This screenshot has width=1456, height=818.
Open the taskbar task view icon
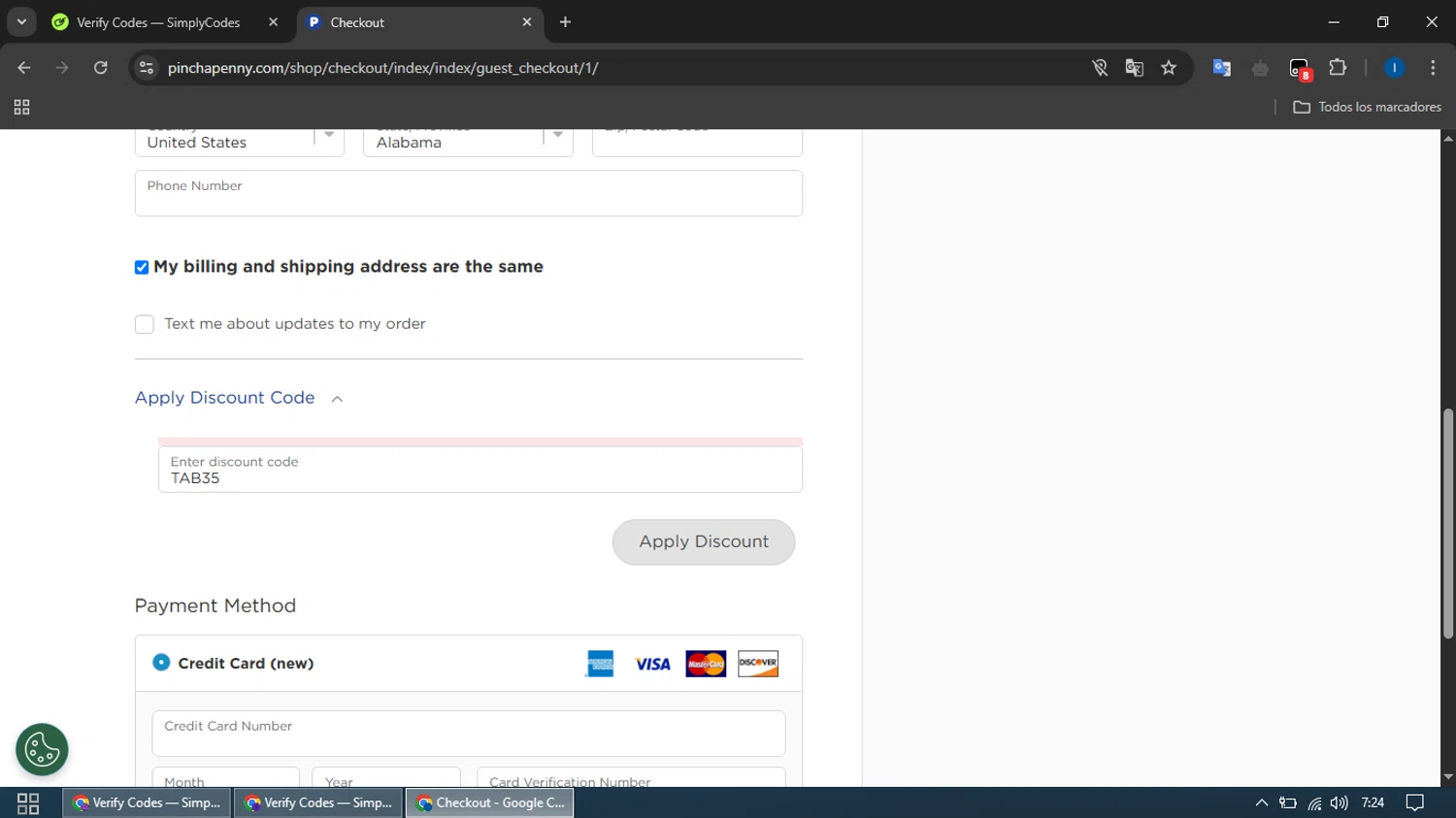pyautogui.click(x=28, y=803)
